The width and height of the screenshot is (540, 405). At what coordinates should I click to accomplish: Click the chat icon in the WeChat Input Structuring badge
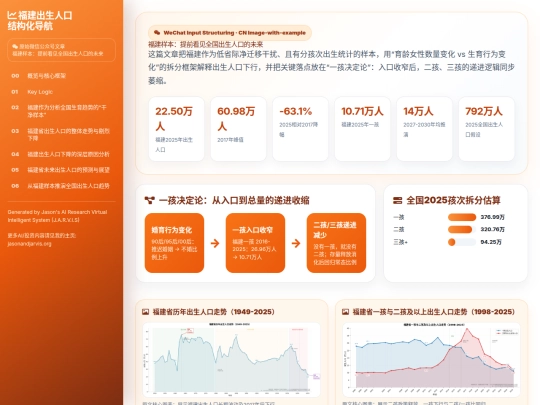click(157, 33)
